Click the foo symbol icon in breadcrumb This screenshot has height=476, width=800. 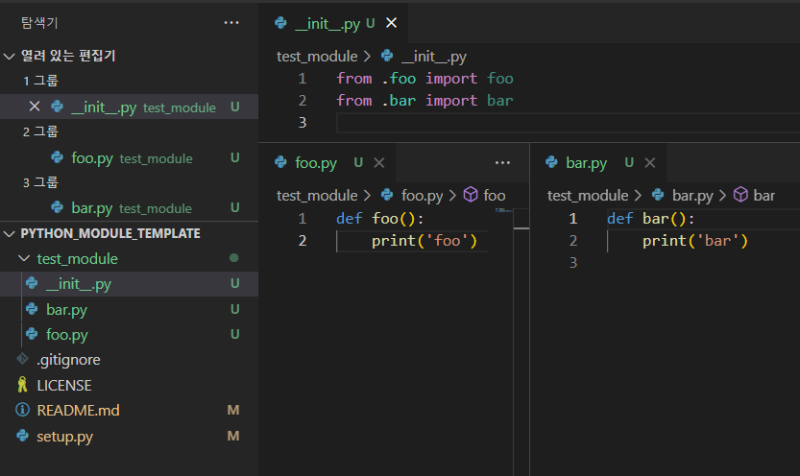[470, 196]
